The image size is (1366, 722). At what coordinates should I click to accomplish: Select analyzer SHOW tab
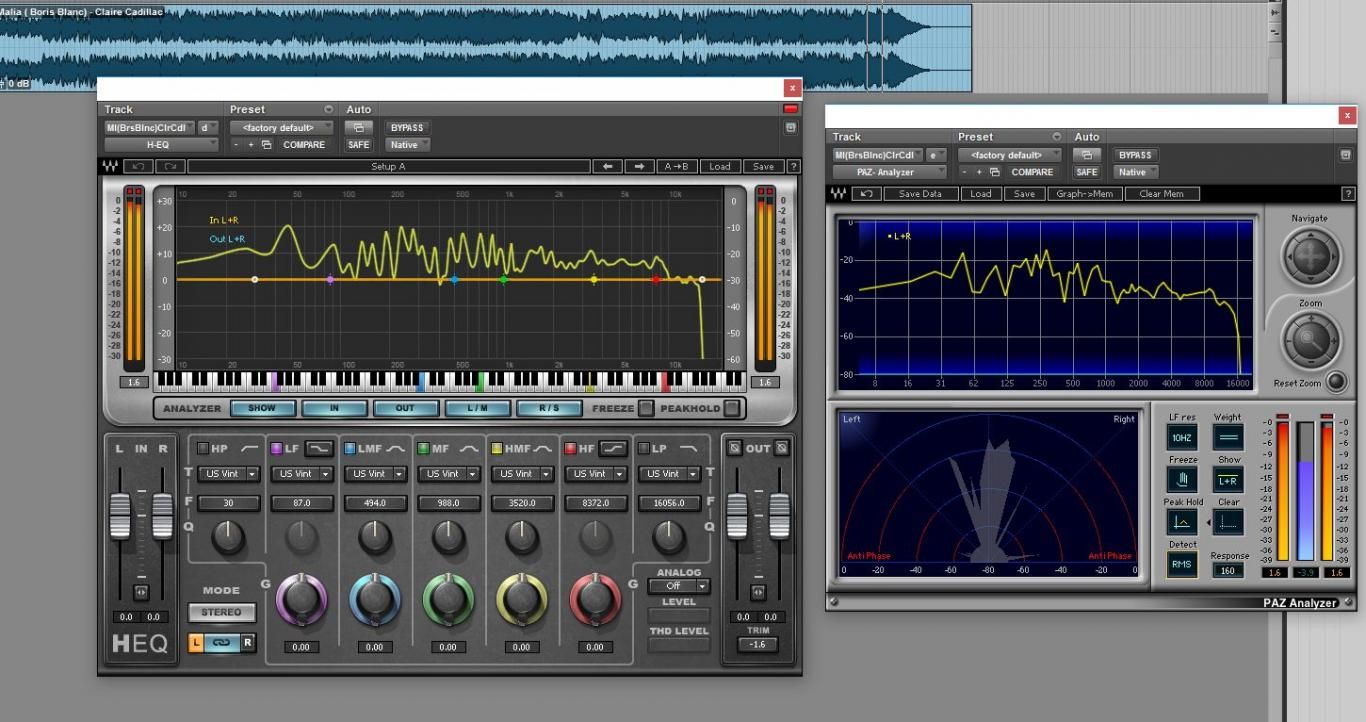click(x=262, y=408)
